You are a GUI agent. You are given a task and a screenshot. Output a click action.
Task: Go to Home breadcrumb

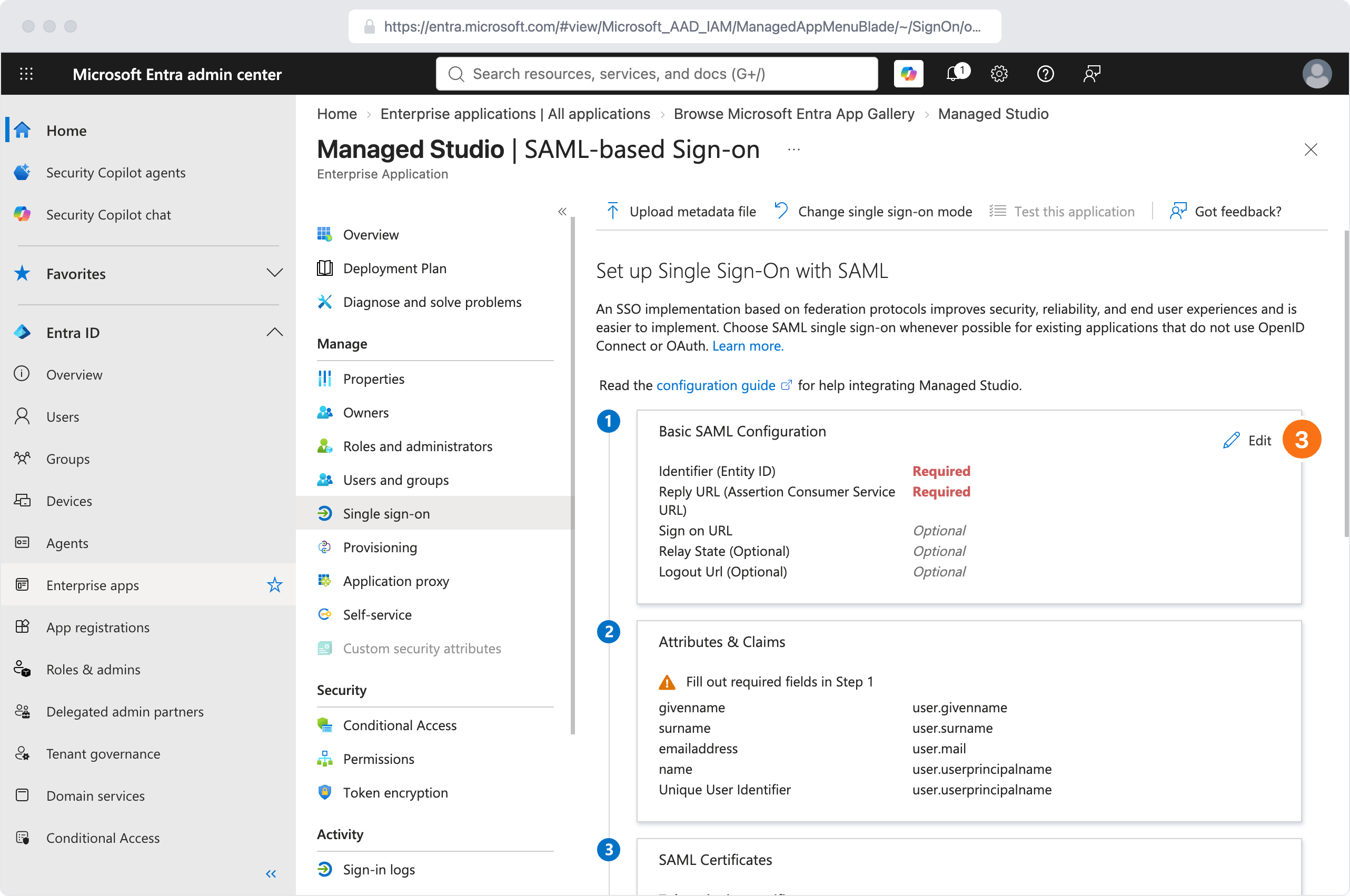(337, 114)
